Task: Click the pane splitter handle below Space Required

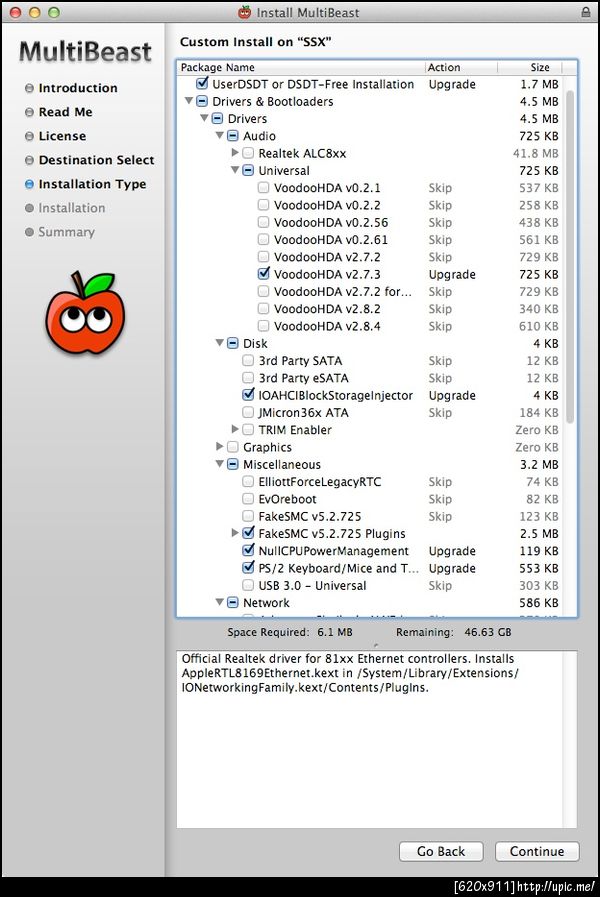Action: coord(376,645)
